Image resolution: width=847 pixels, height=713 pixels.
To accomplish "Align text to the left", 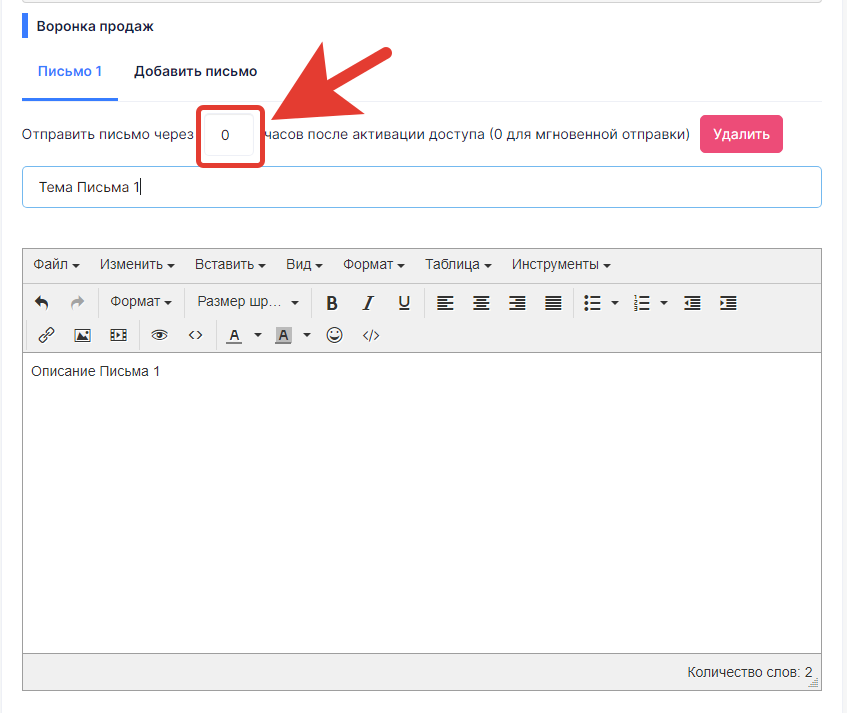I will [445, 303].
